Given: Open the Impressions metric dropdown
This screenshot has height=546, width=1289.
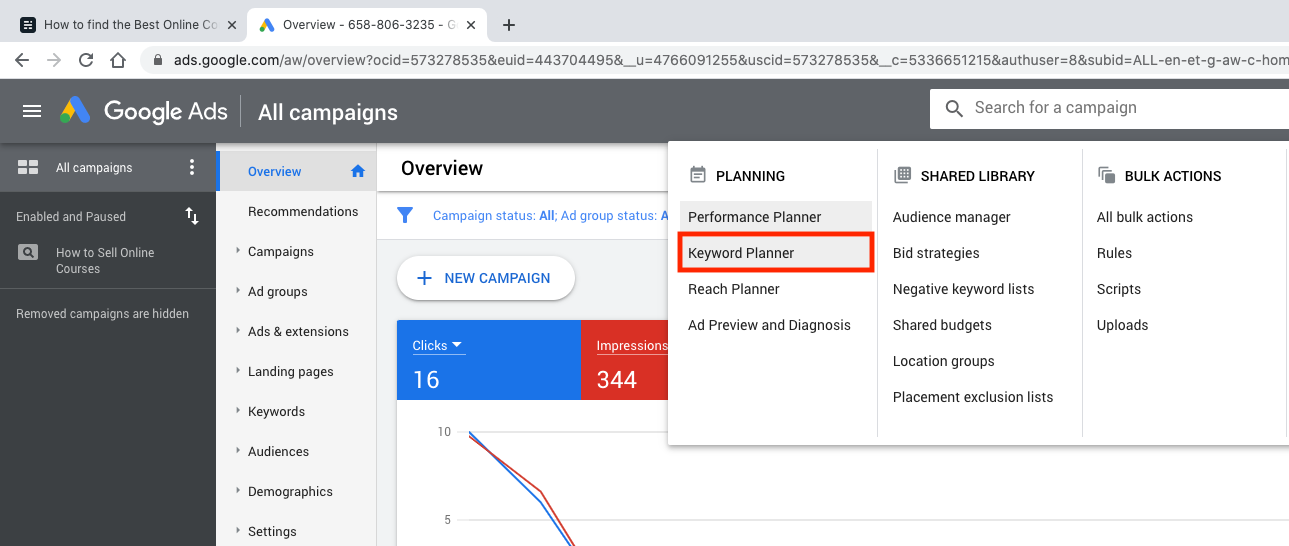Looking at the screenshot, I should [x=632, y=346].
